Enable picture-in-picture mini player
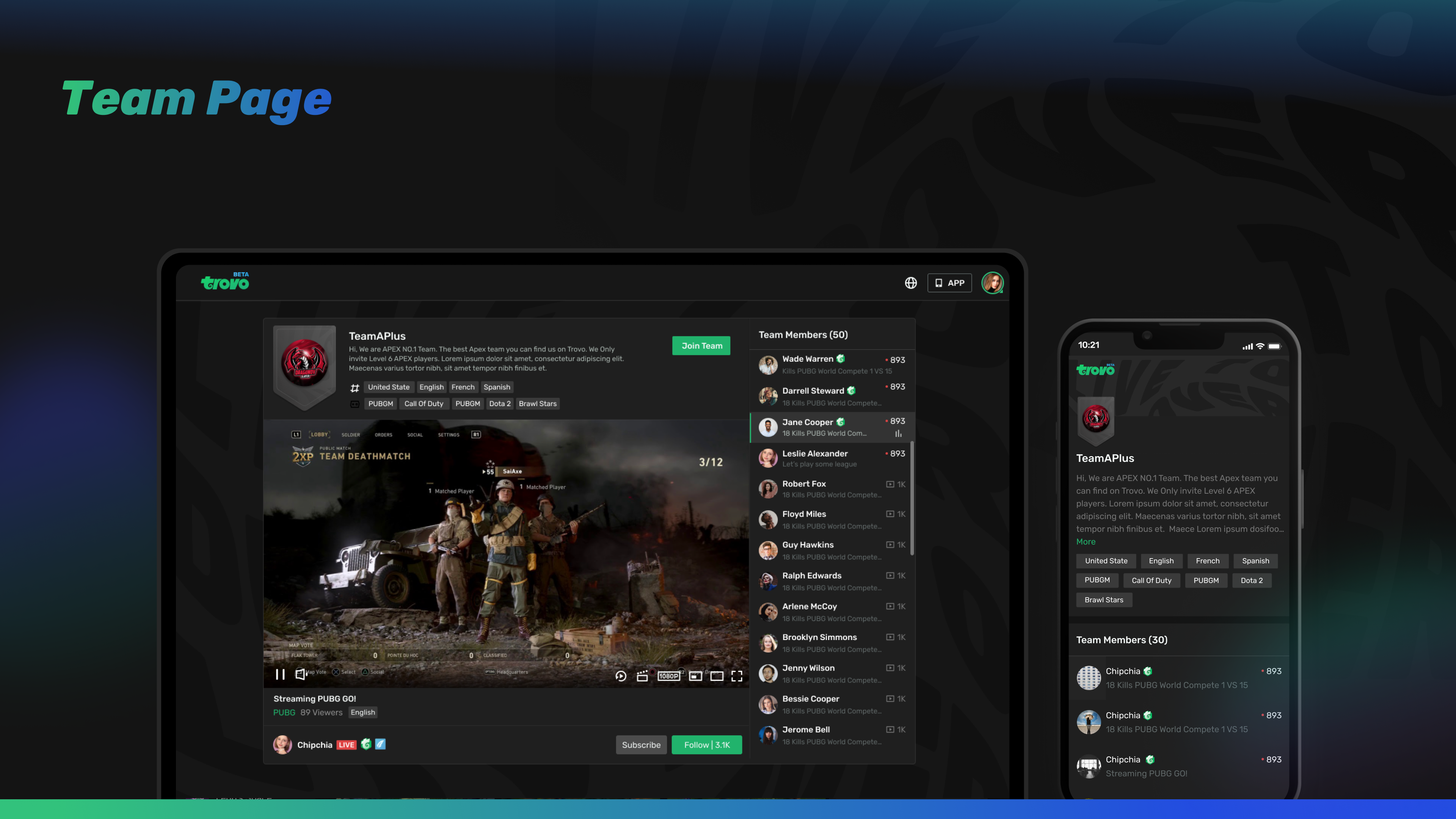This screenshot has width=1456, height=819. click(695, 676)
